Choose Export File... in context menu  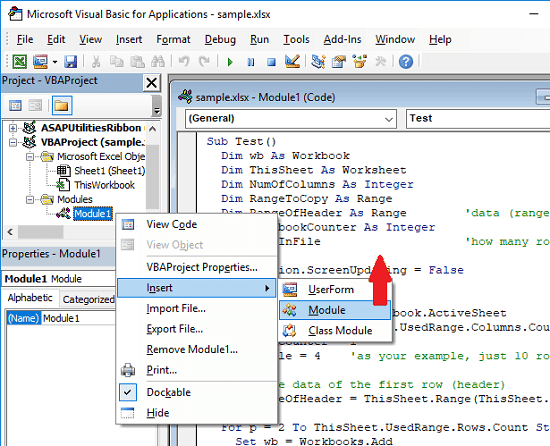tap(196, 329)
